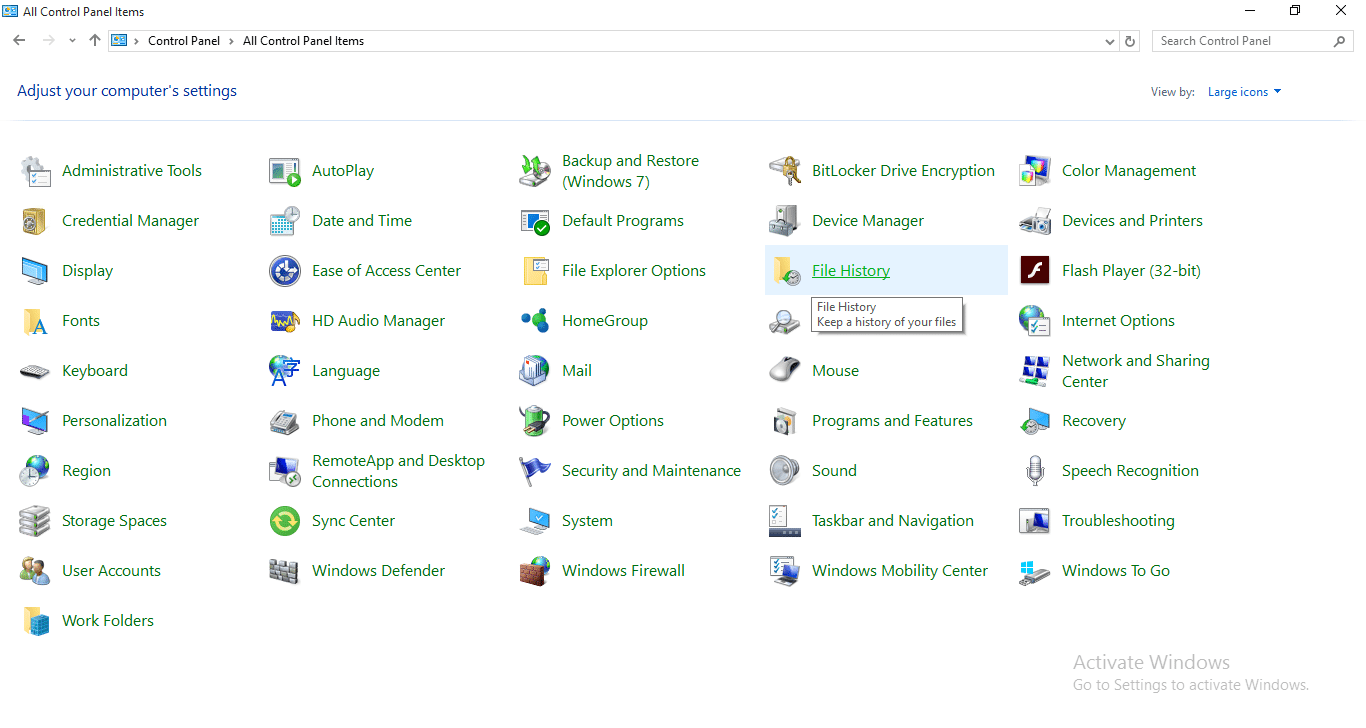Screen dimensions: 1366x728
Task: Open the Administrative Tools icon
Action: point(35,171)
